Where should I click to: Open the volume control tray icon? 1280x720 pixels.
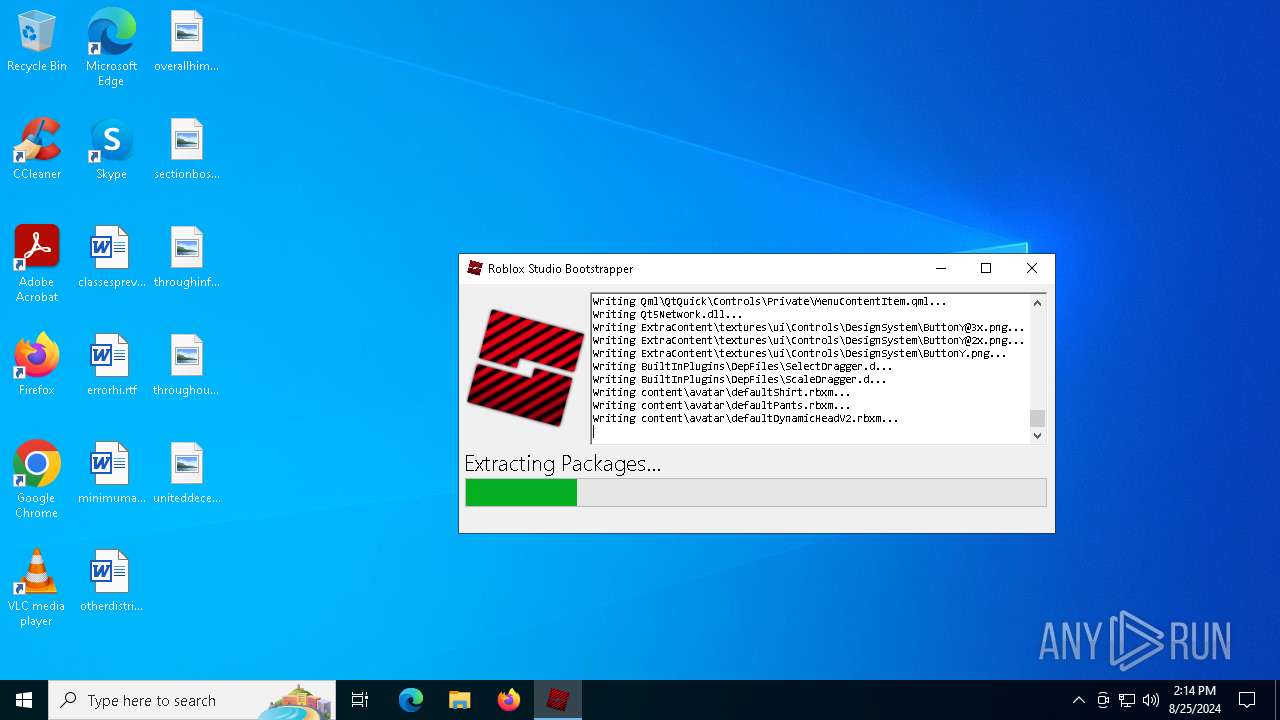(x=1151, y=700)
